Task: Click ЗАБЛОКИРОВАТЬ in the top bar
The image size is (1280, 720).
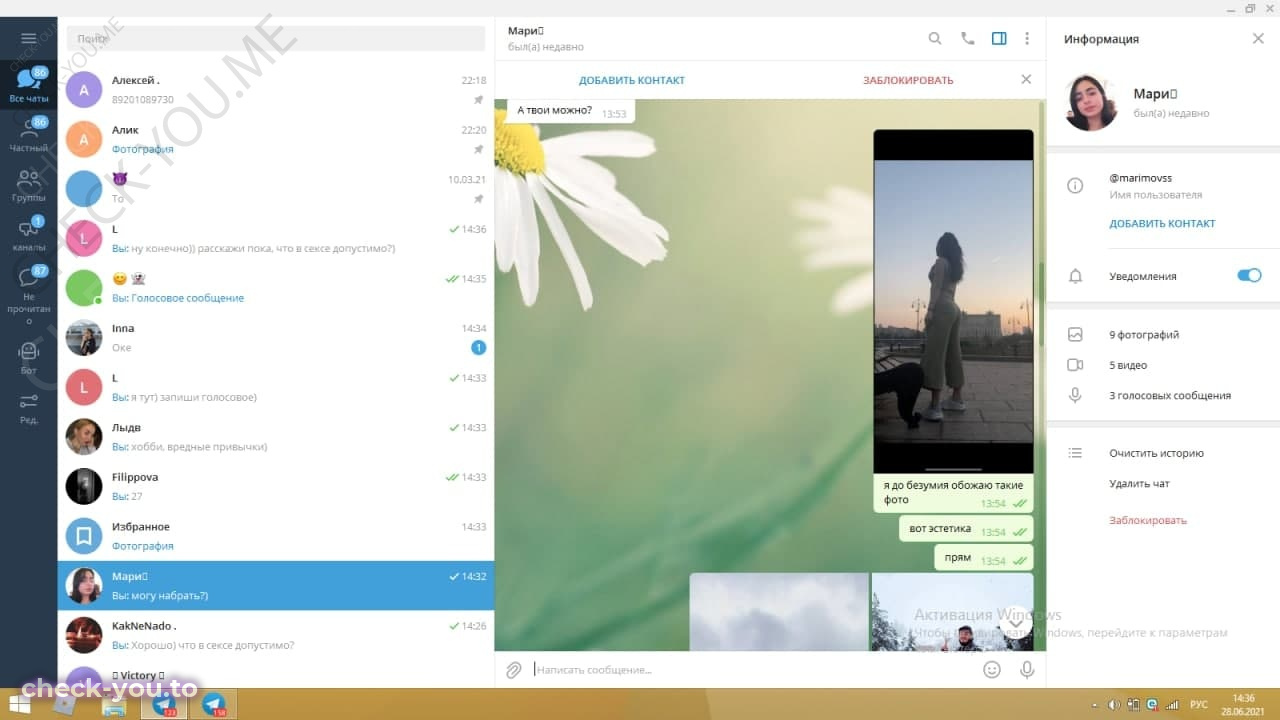Action: tap(908, 80)
